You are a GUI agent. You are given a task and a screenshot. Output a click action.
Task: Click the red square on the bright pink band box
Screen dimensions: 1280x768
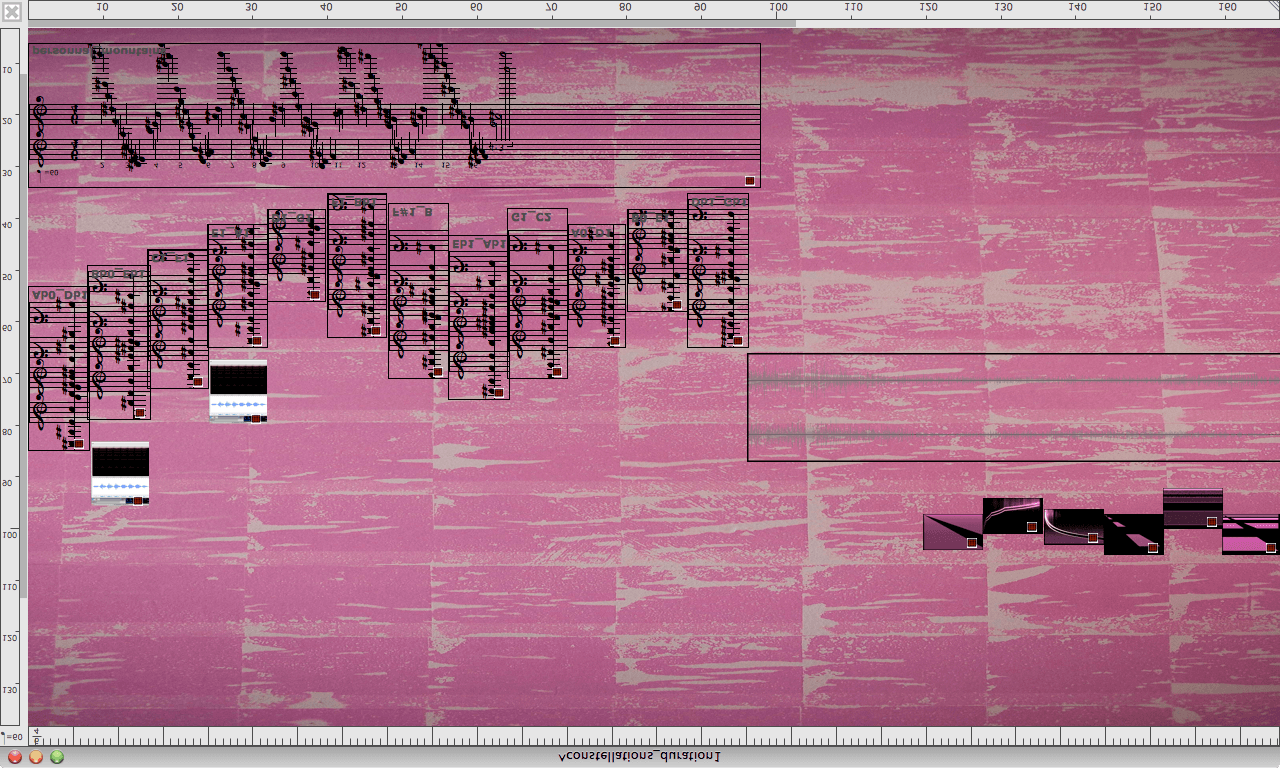pyautogui.click(x=1270, y=547)
